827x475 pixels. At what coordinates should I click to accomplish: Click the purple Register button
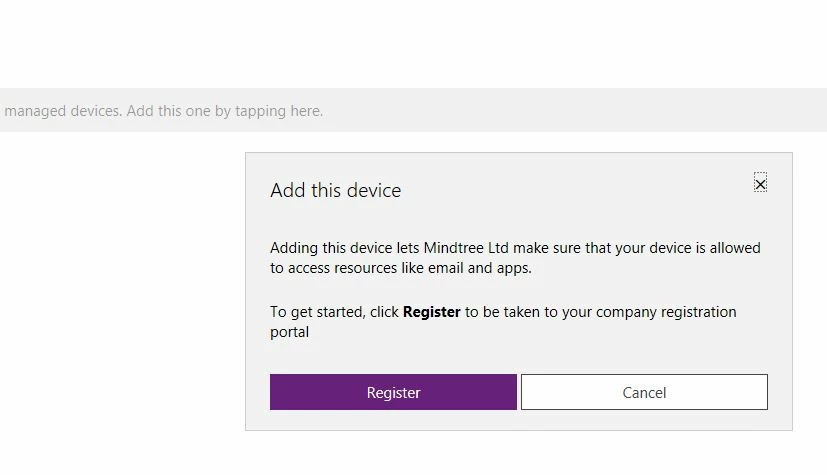[393, 392]
